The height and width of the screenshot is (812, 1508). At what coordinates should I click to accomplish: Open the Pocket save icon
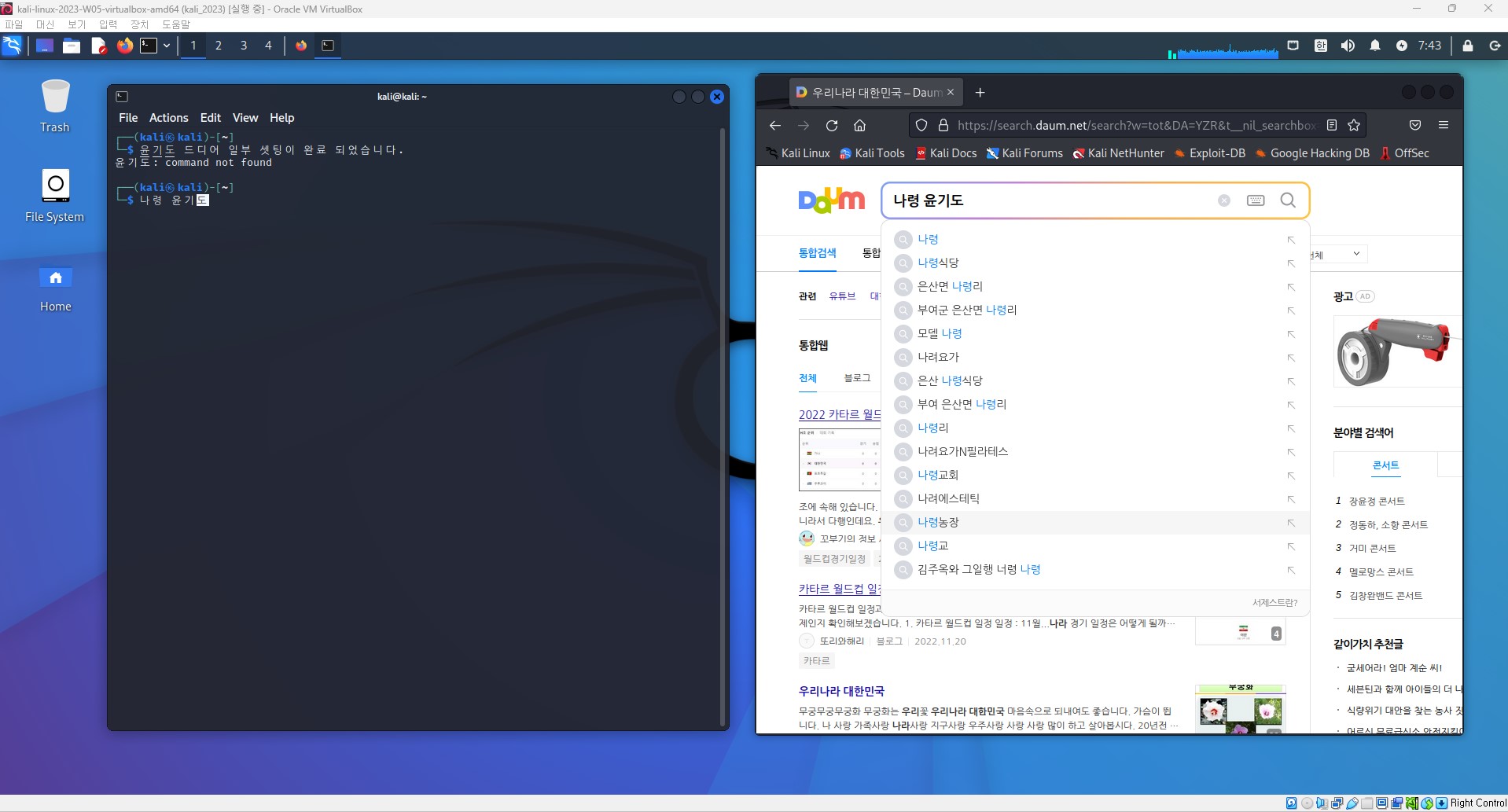point(1415,125)
